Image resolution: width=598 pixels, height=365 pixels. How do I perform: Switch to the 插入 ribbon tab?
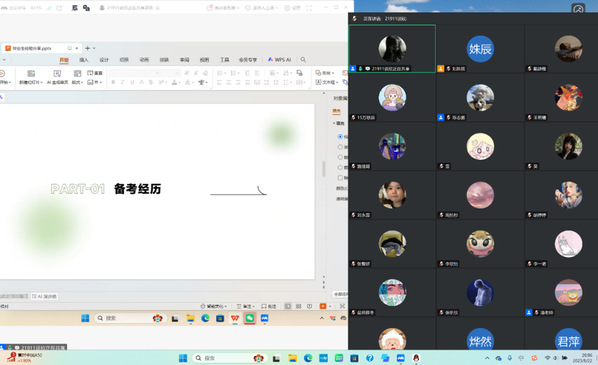[x=84, y=60]
